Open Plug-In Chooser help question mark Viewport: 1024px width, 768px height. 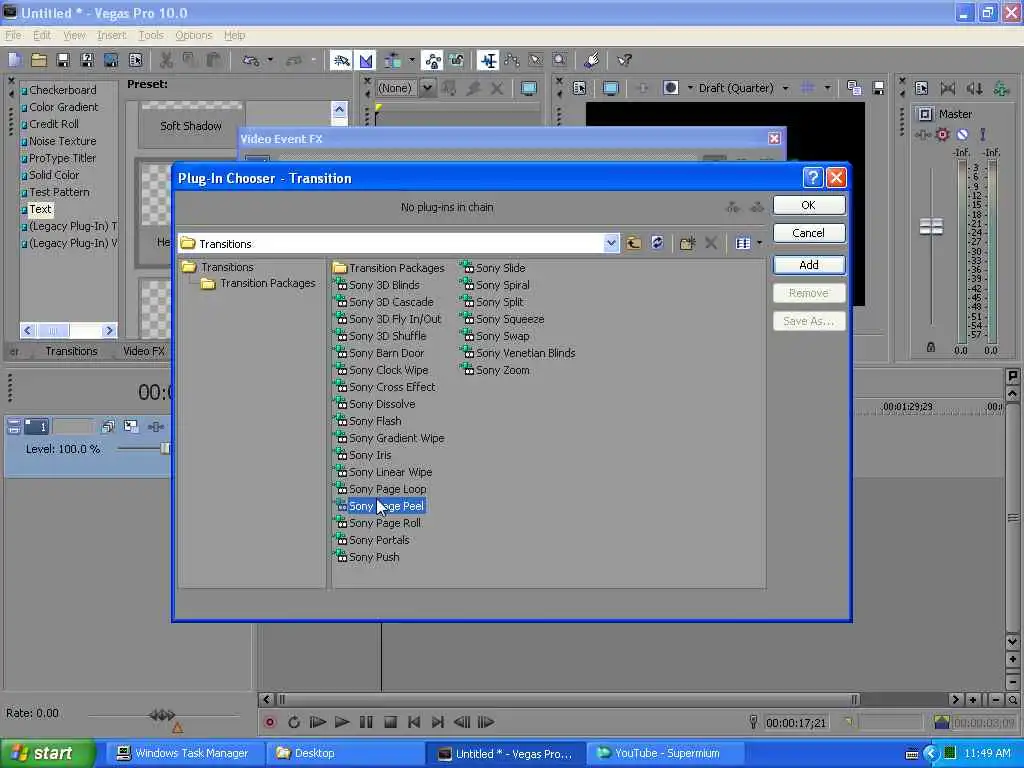[812, 178]
